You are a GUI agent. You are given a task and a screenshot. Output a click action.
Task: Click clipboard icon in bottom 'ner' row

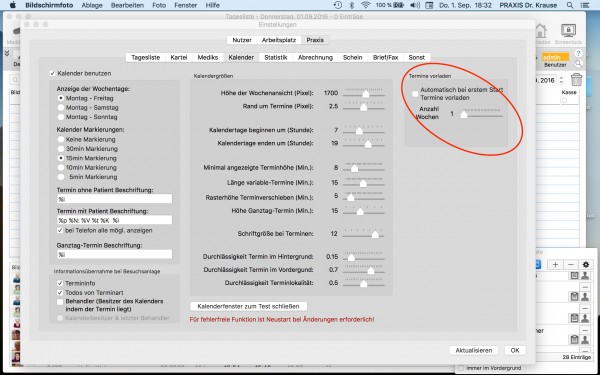574,339
